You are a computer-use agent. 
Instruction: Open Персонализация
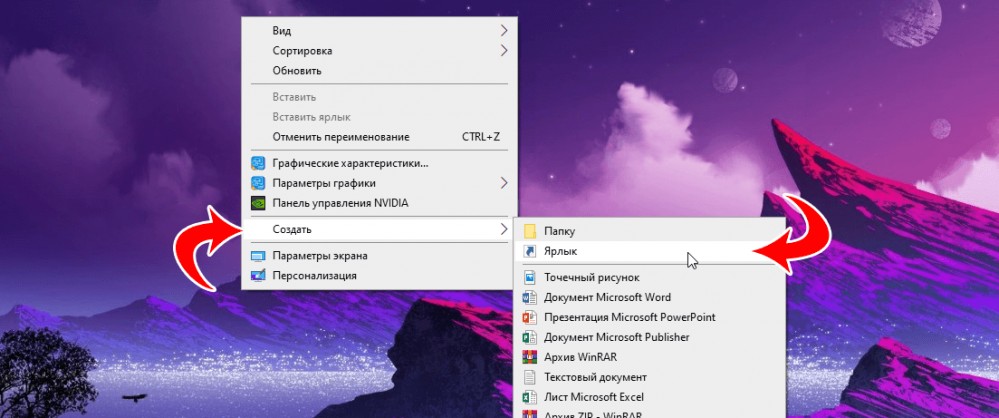pyautogui.click(x=379, y=276)
